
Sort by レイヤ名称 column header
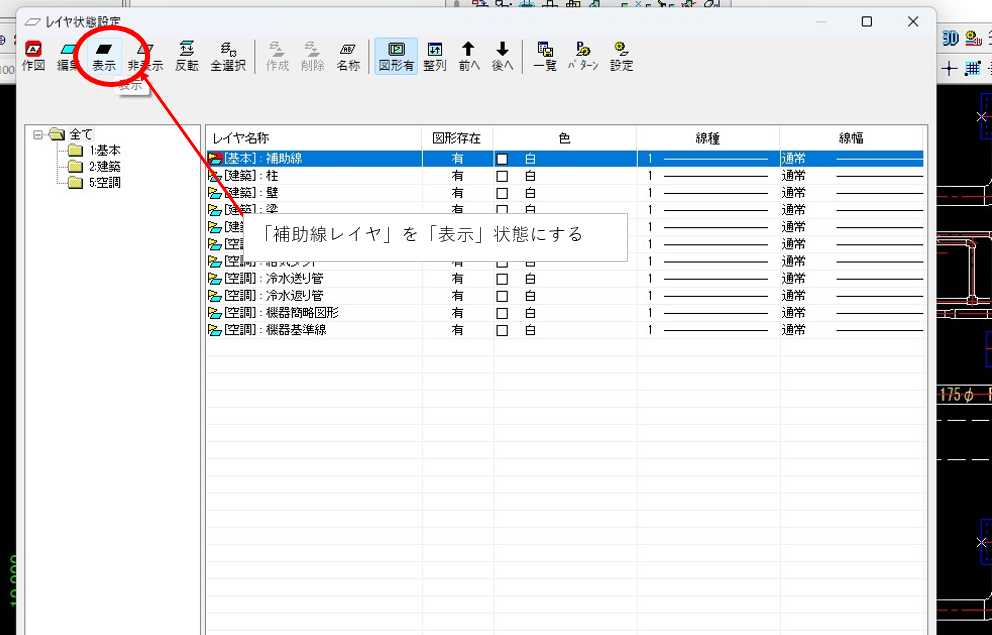[x=314, y=139]
